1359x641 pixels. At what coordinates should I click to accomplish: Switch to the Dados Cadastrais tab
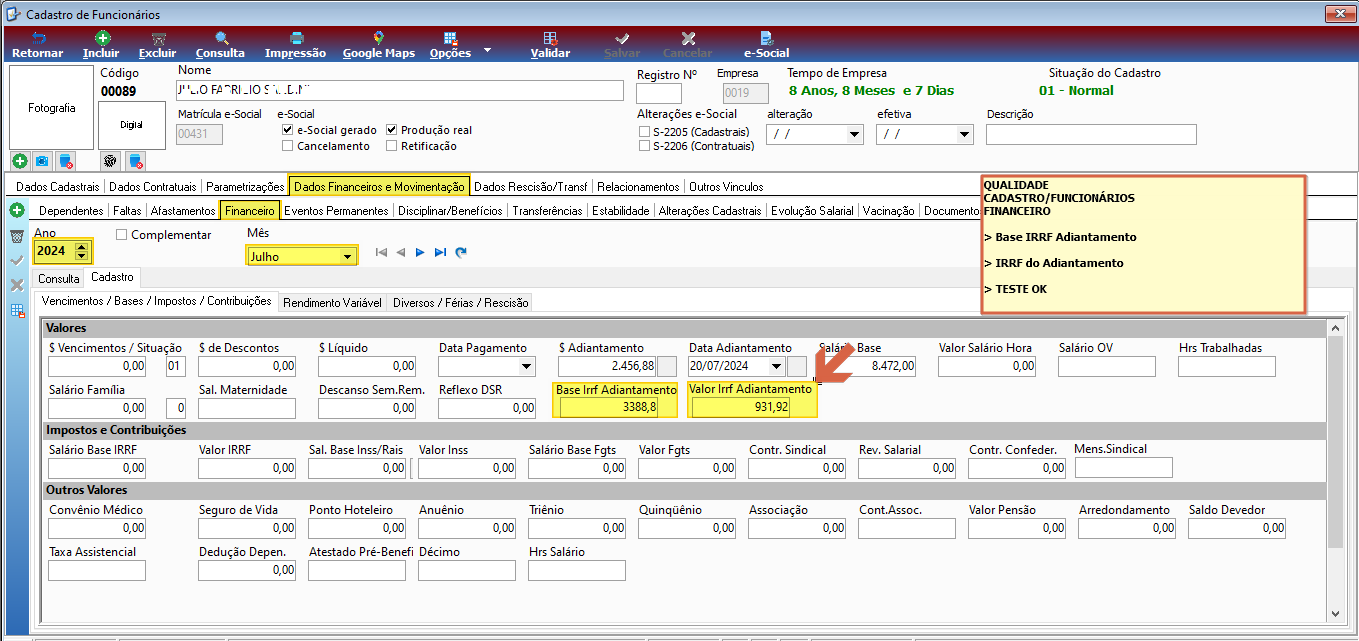(x=58, y=186)
